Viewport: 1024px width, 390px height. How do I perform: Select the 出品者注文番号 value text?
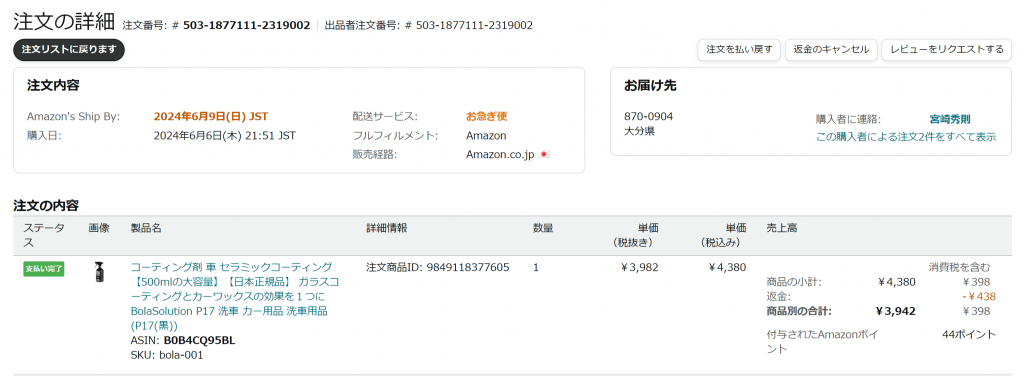tap(474, 25)
